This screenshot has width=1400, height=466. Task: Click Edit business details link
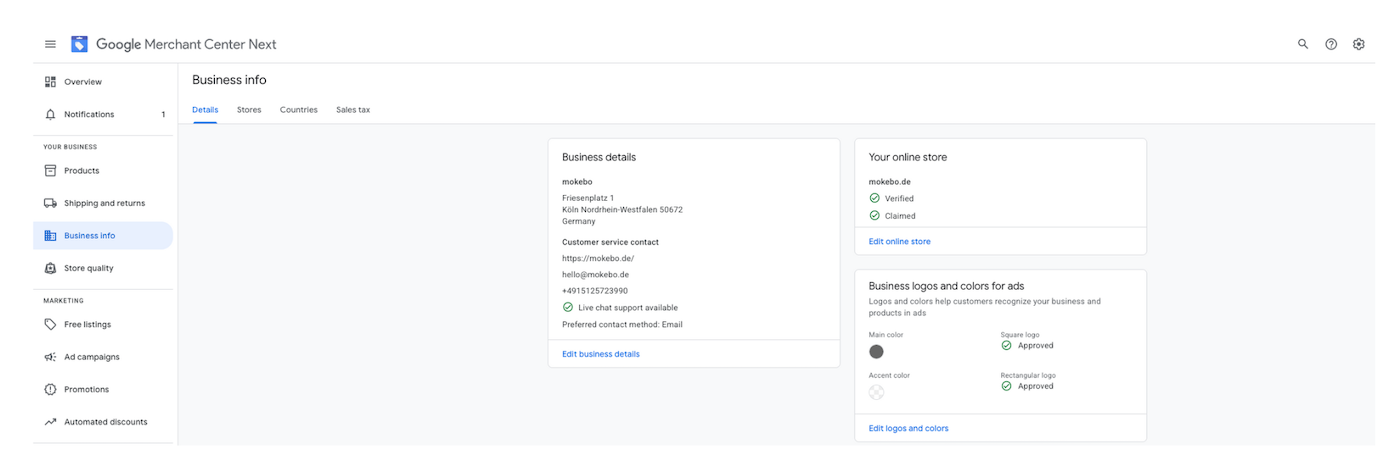[x=601, y=354]
